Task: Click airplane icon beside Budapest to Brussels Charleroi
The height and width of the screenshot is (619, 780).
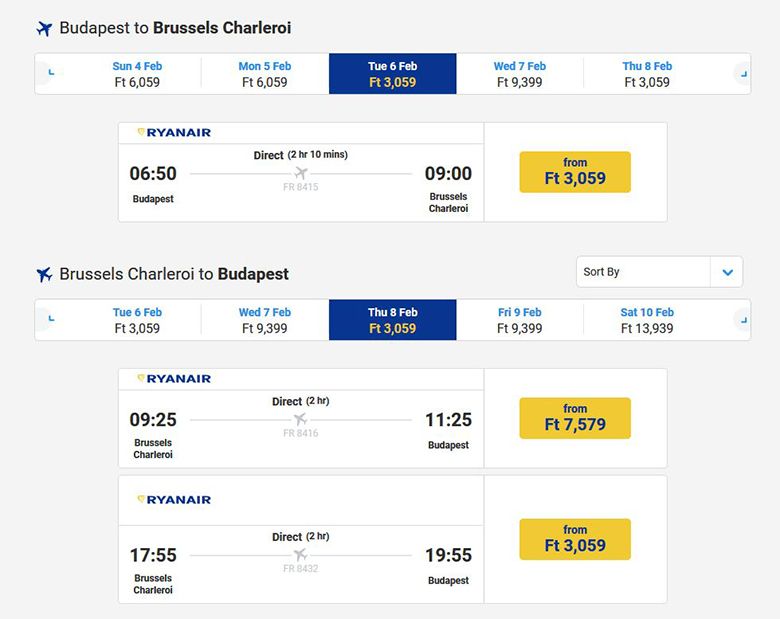Action: [43, 29]
